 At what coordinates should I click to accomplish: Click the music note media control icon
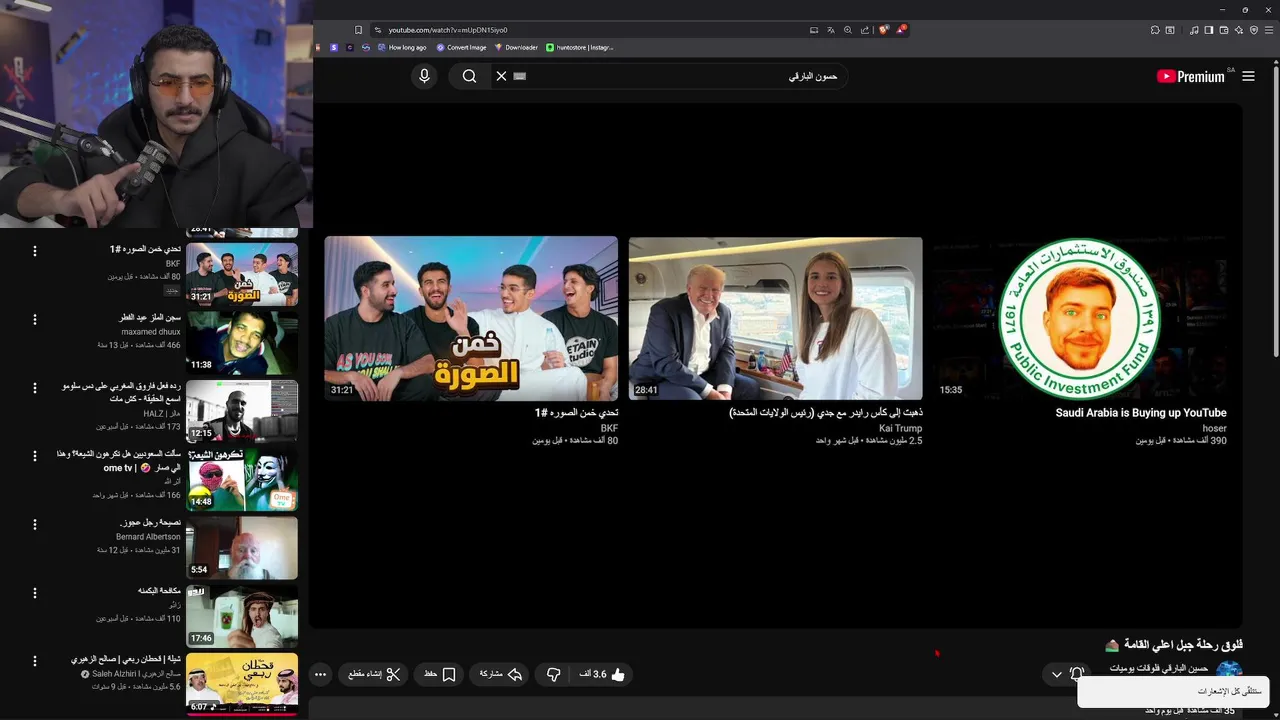click(1194, 30)
